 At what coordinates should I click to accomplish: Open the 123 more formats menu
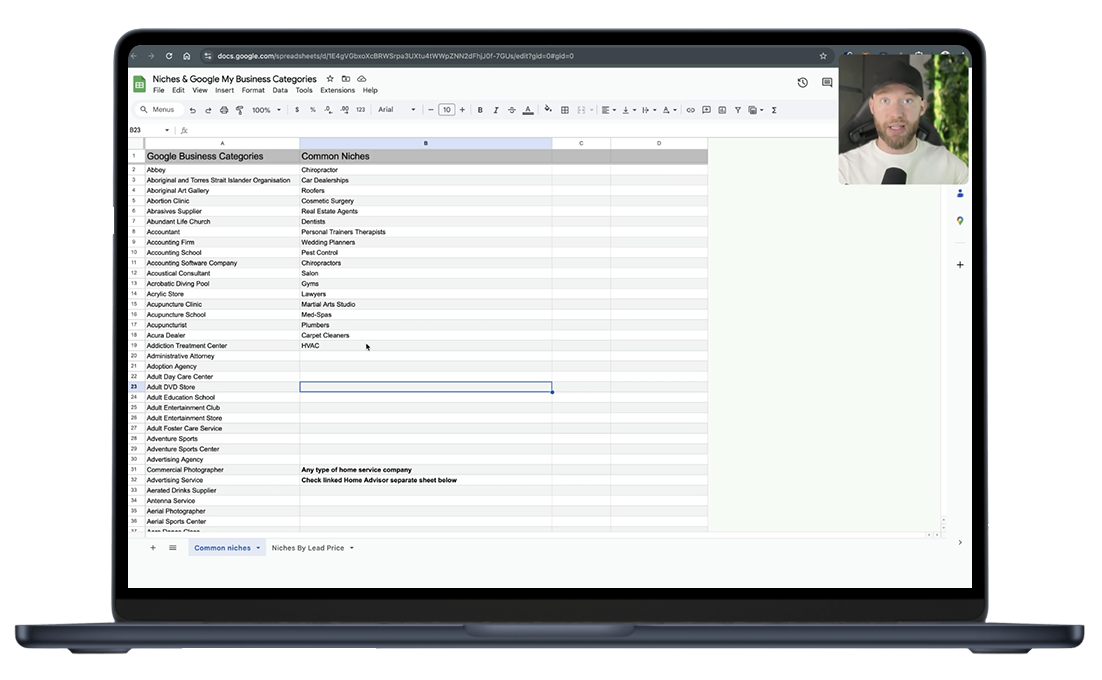(x=361, y=110)
